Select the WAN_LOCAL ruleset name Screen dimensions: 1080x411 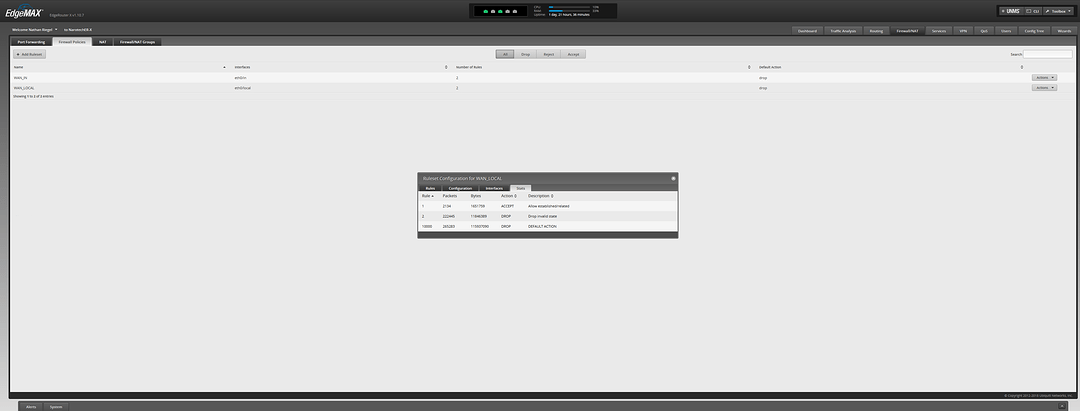pyautogui.click(x=24, y=88)
